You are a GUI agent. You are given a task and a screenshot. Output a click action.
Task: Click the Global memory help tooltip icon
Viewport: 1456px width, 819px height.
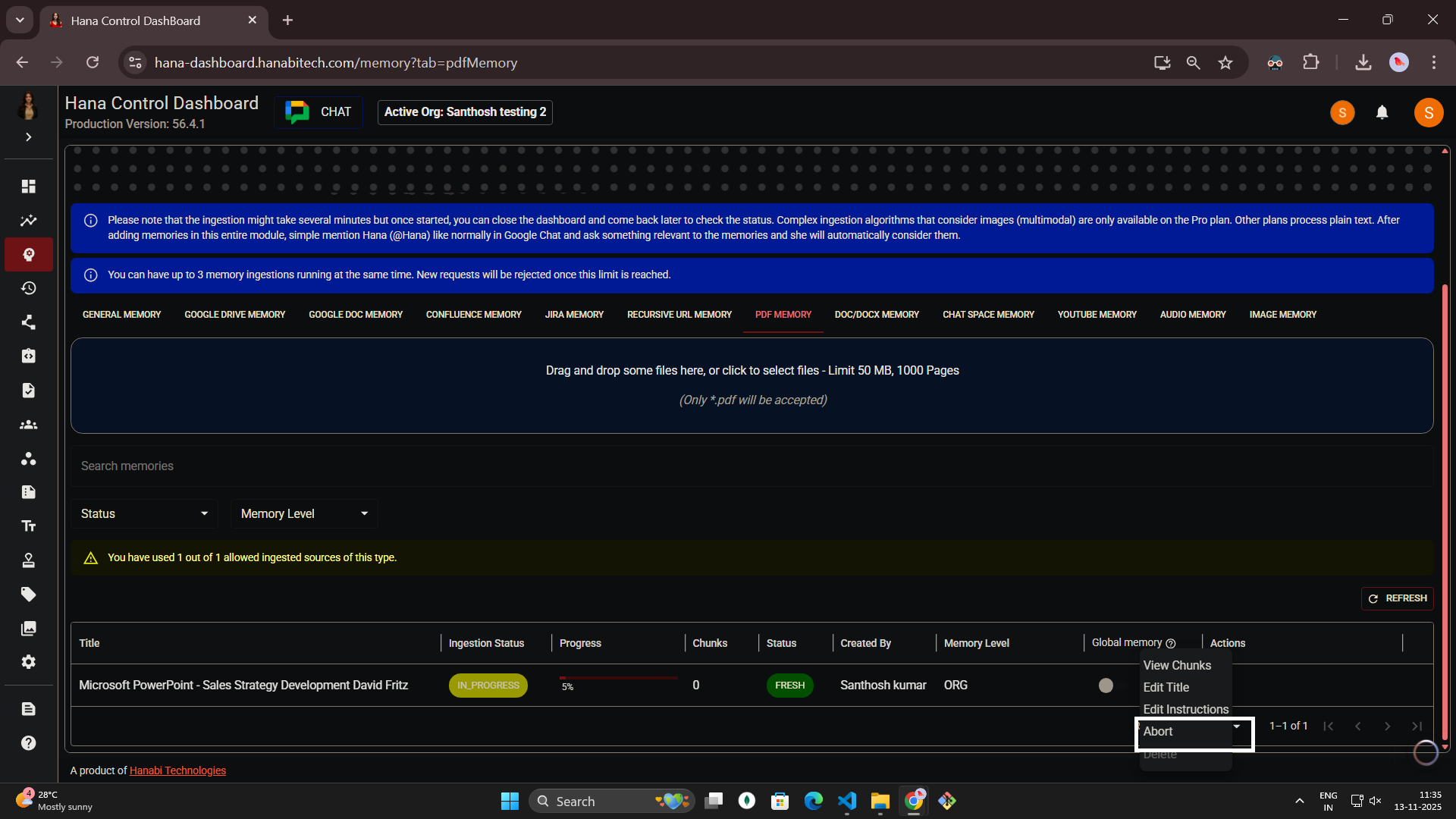coord(1170,643)
